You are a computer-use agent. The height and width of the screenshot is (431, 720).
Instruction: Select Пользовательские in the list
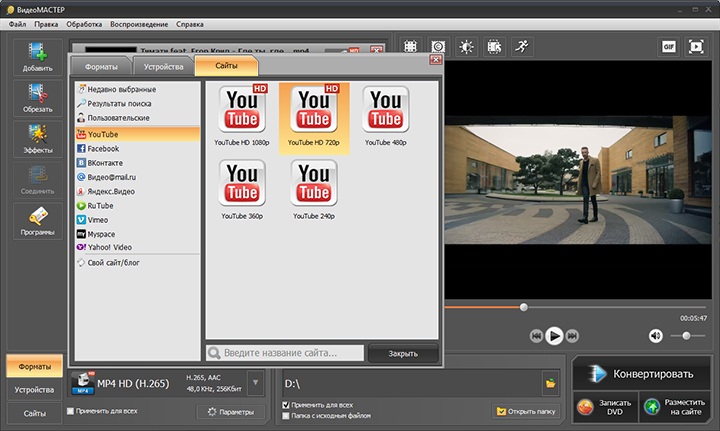pyautogui.click(x=138, y=118)
